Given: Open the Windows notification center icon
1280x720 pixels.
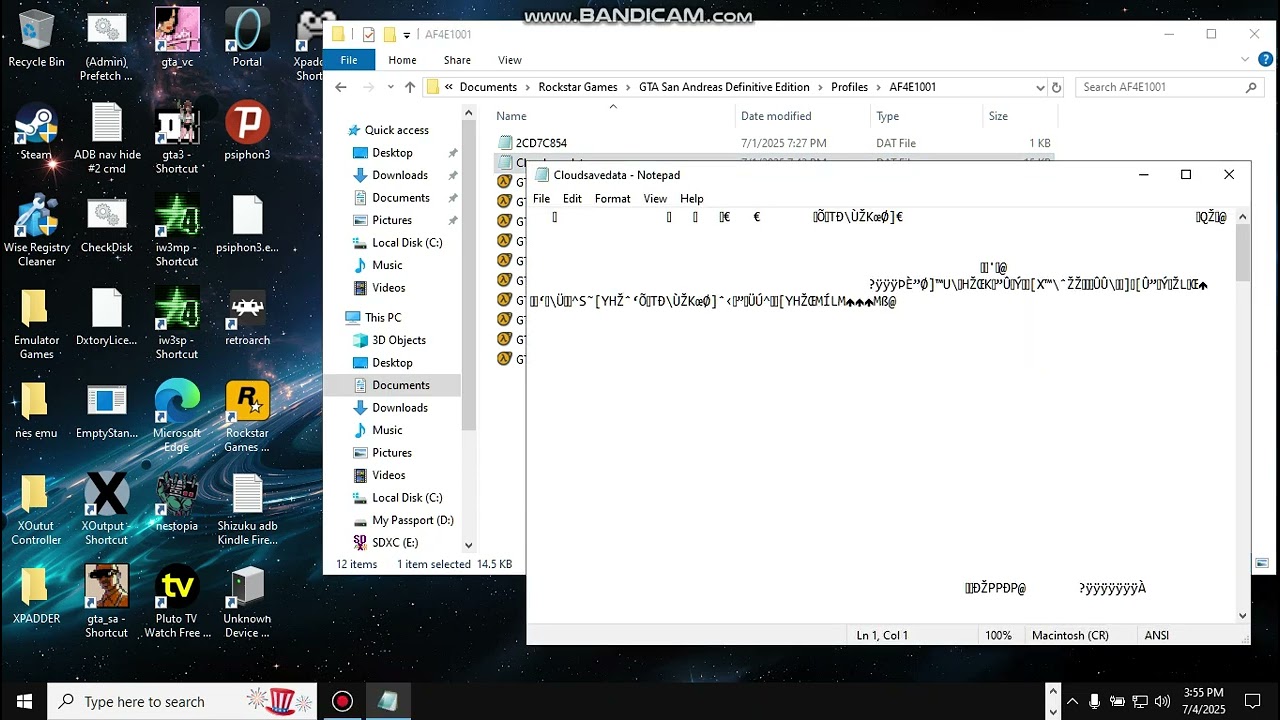Looking at the screenshot, I should coord(1252,701).
